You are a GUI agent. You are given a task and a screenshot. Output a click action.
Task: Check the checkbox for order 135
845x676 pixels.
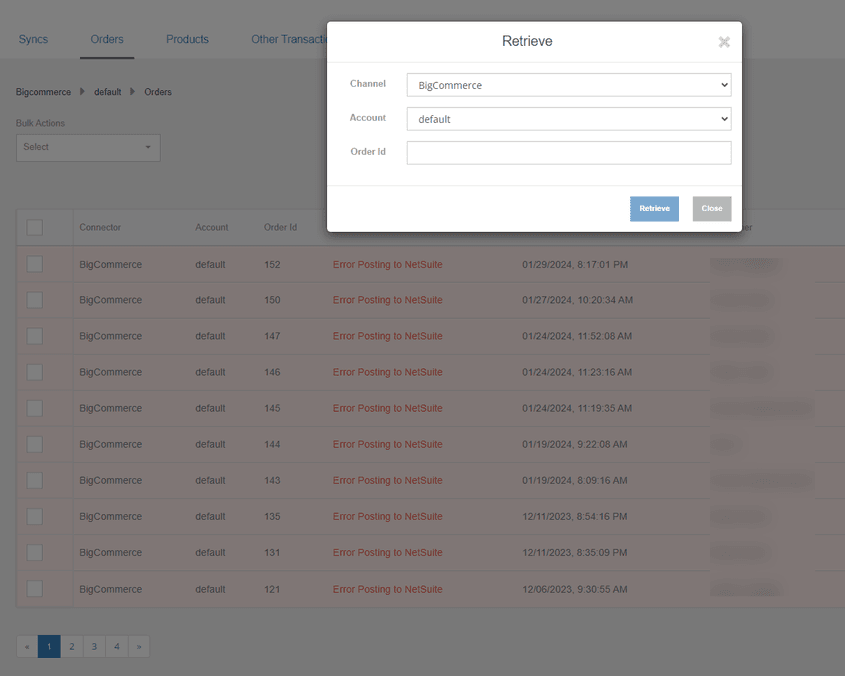34,516
